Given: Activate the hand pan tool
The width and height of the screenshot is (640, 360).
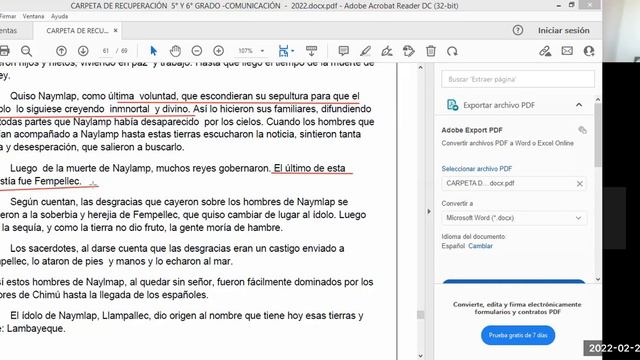Looking at the screenshot, I should pyautogui.click(x=175, y=51).
